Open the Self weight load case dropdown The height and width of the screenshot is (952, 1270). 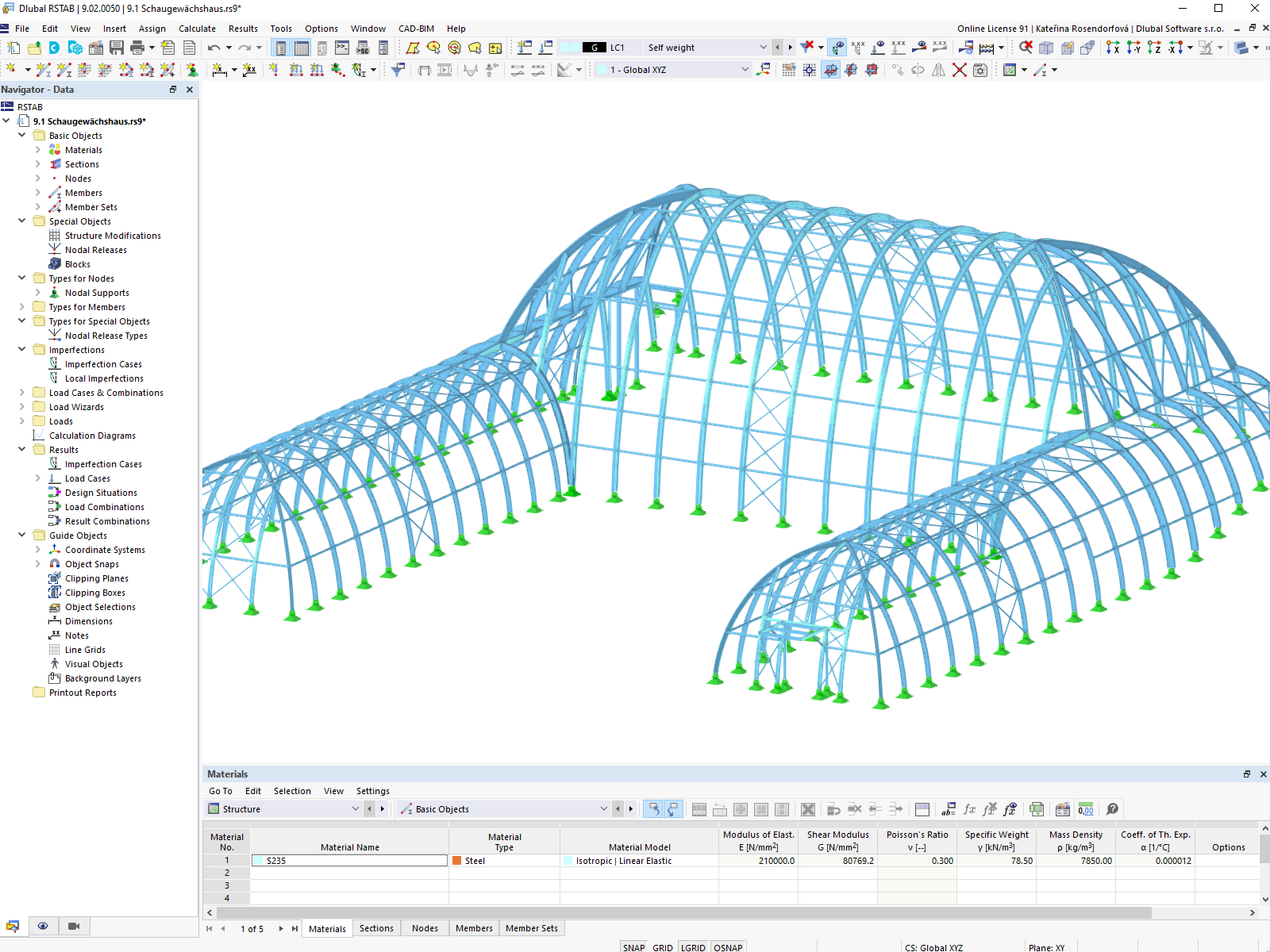click(763, 47)
